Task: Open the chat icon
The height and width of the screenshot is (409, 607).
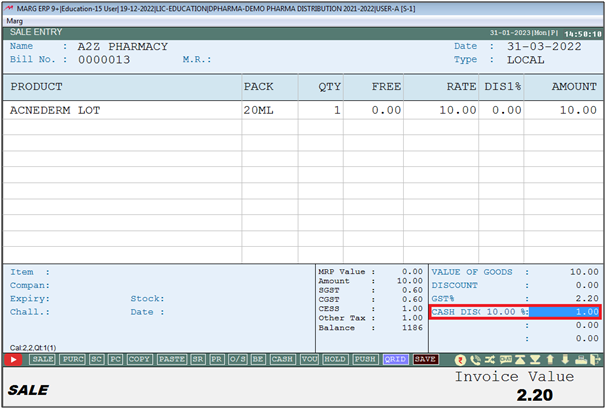Action: pyautogui.click(x=505, y=358)
